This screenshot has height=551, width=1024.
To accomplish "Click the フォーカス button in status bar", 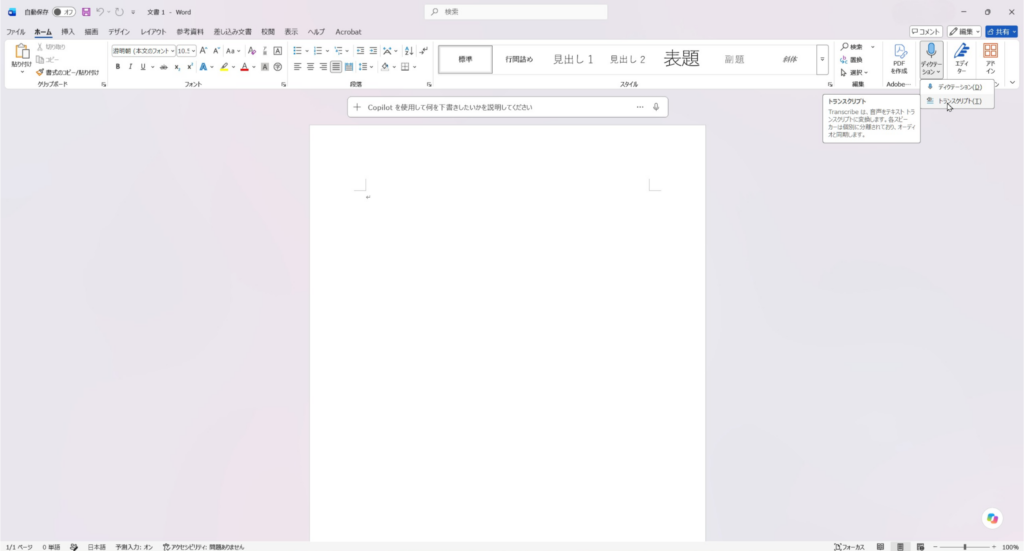I will (x=849, y=547).
